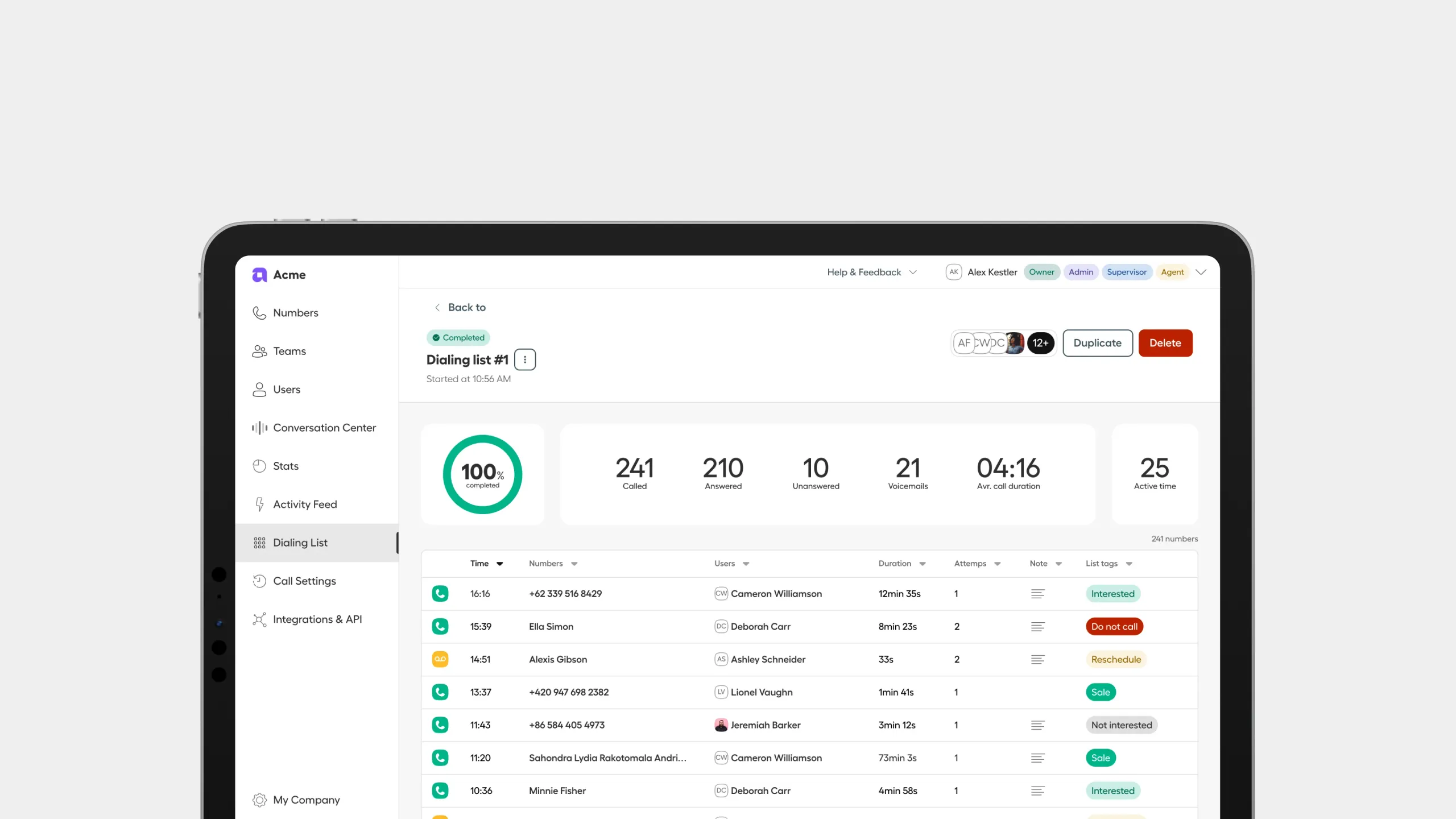The image size is (1456, 819).
Task: Click the Stats pie chart icon
Action: pos(259,466)
